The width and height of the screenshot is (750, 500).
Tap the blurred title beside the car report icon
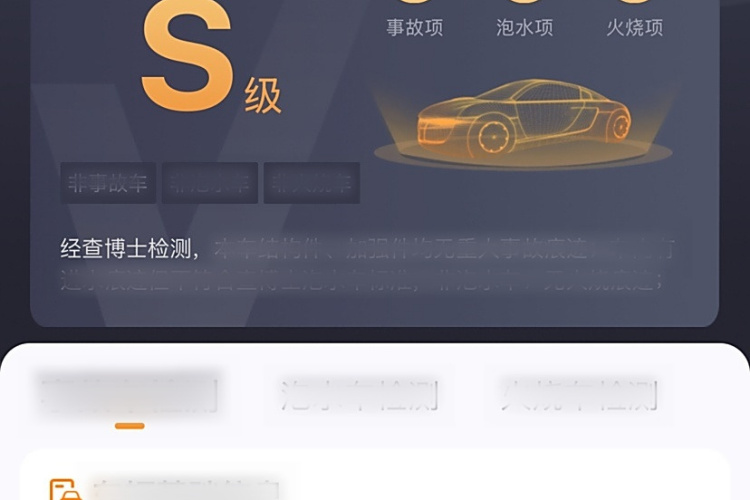click(x=187, y=490)
